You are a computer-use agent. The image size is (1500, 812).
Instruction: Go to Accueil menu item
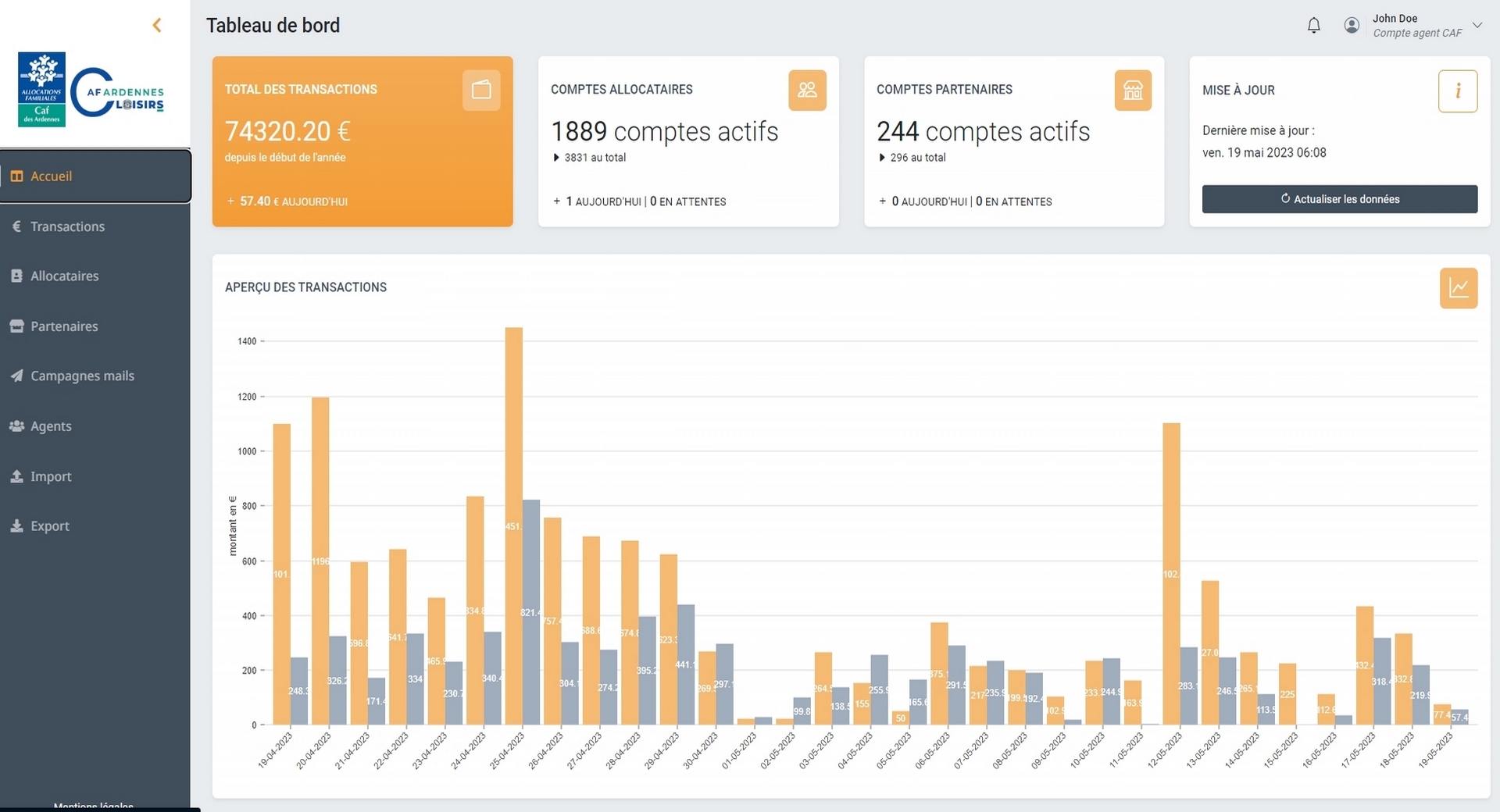click(x=95, y=176)
